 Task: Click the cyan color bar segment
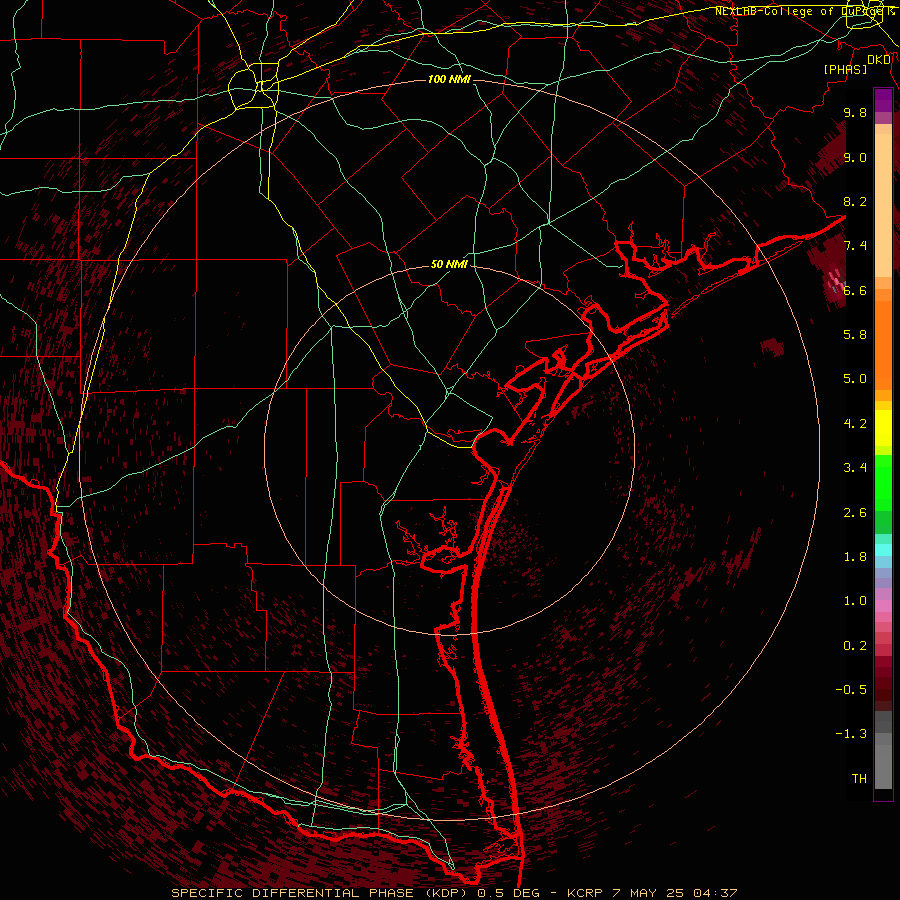click(883, 550)
